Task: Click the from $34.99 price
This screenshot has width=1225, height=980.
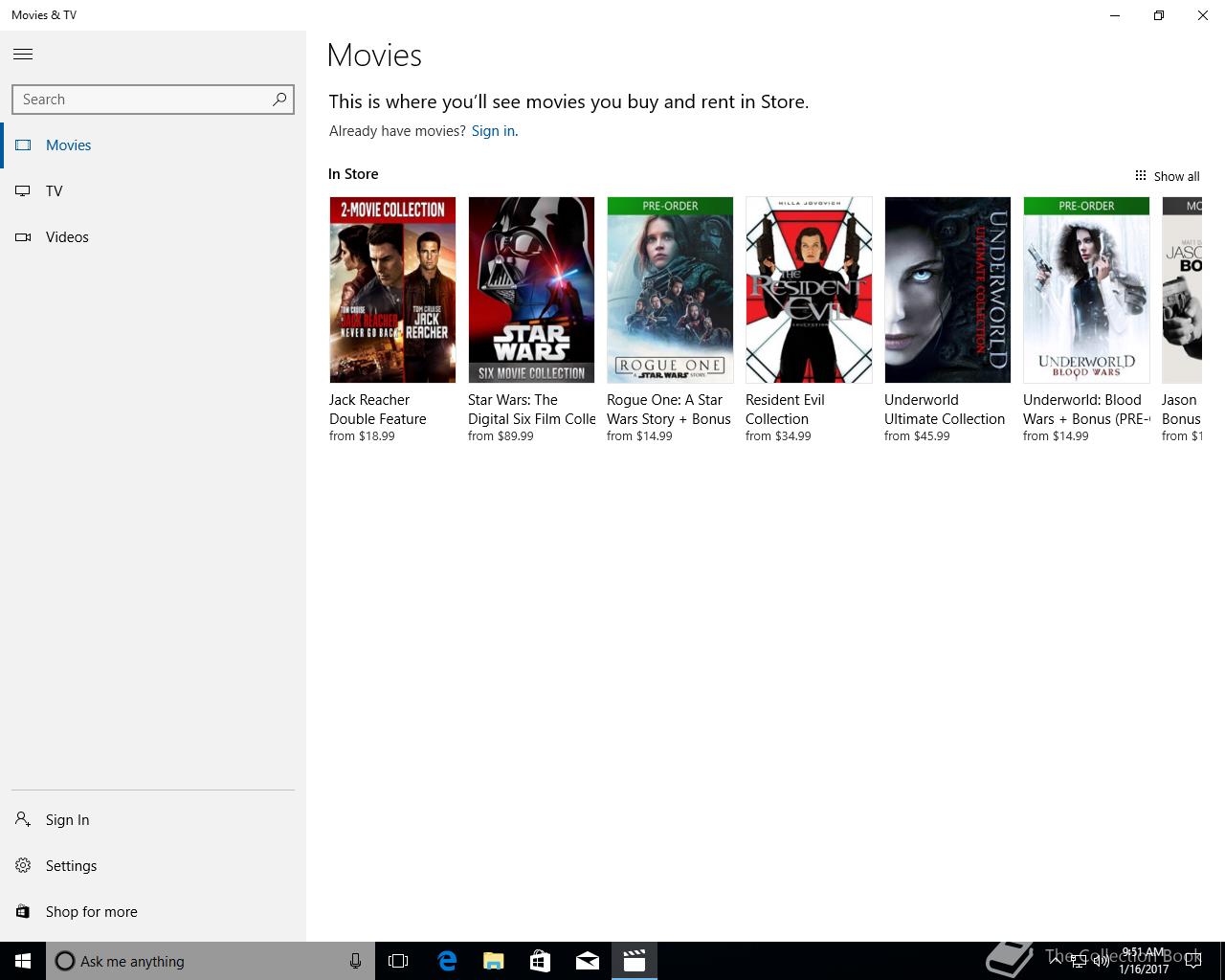Action: [778, 436]
